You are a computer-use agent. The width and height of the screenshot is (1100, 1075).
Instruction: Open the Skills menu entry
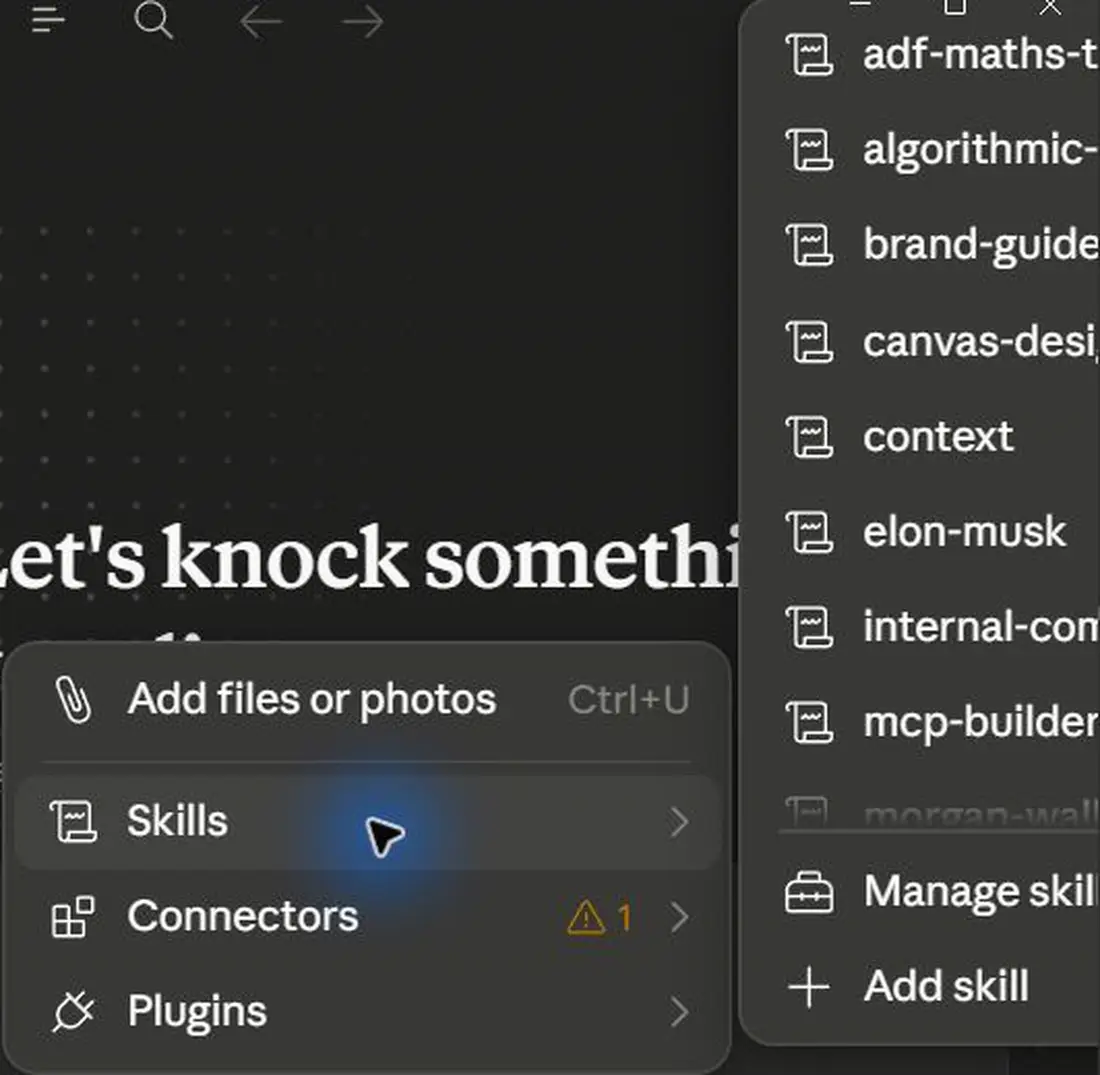[x=368, y=822]
